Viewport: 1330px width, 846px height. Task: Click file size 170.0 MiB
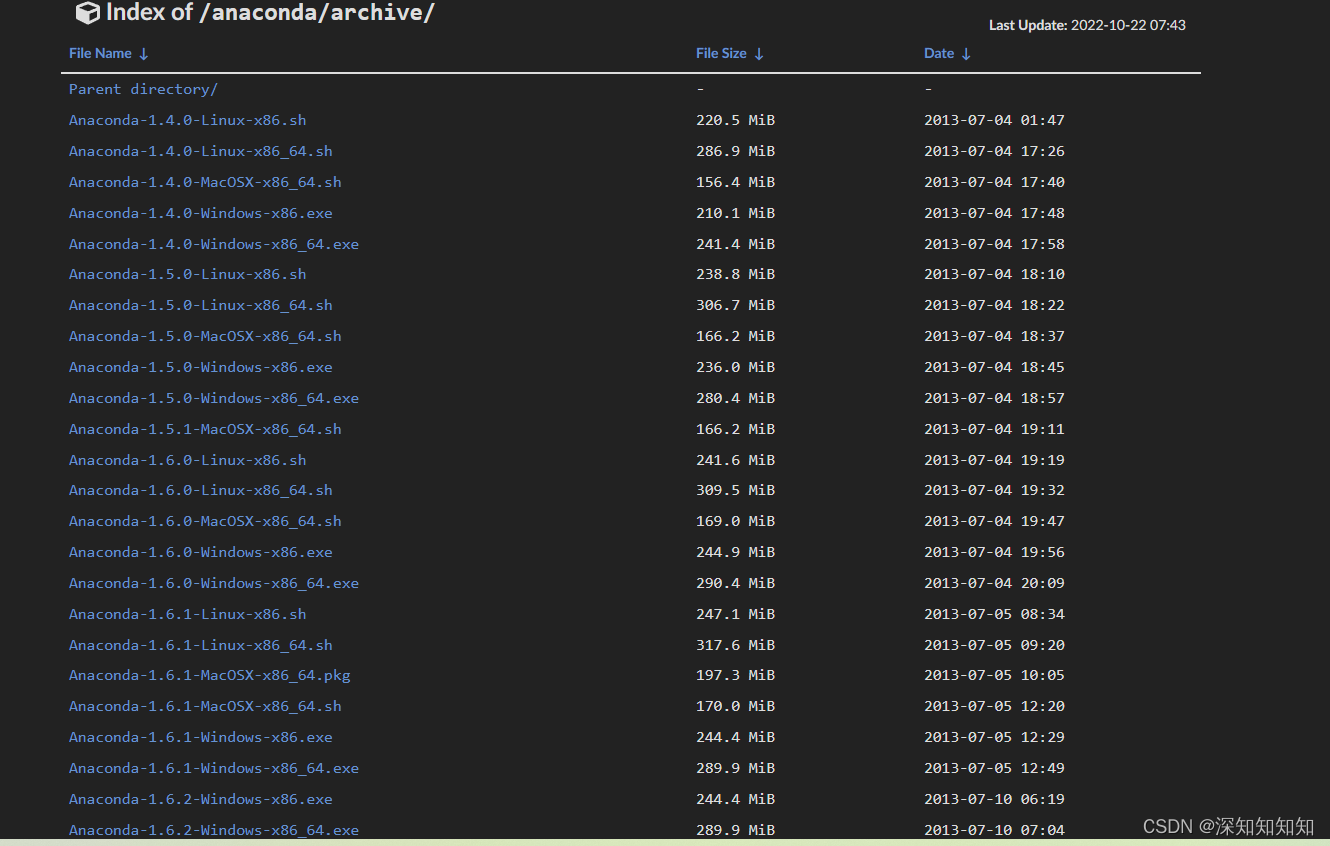tap(735, 706)
